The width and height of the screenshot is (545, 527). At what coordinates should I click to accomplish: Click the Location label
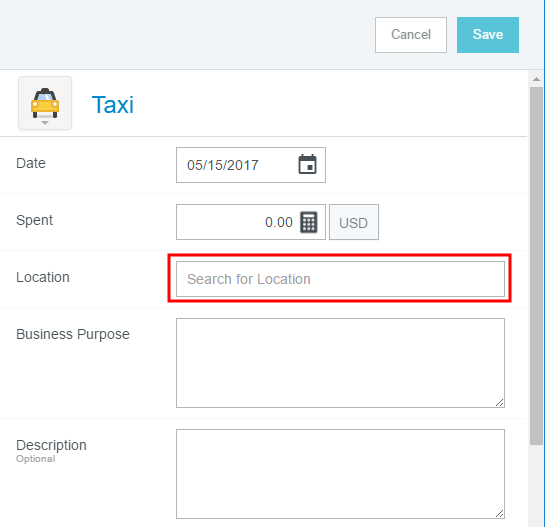click(43, 277)
